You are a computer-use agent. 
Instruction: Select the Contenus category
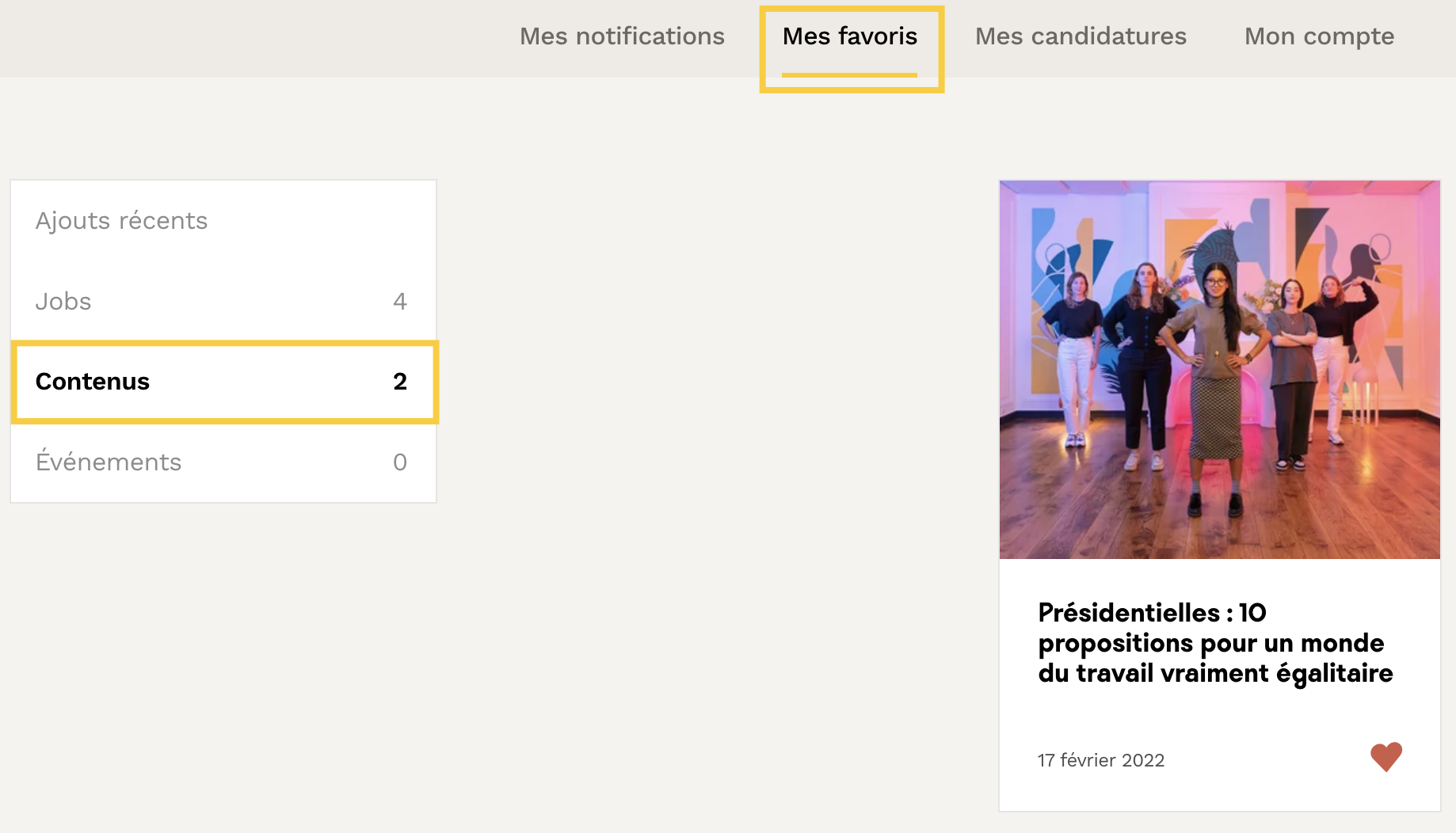(93, 382)
